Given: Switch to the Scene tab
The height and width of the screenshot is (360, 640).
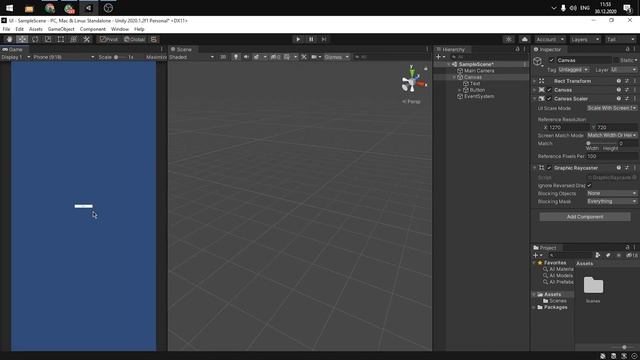Looking at the screenshot, I should pos(182,49).
